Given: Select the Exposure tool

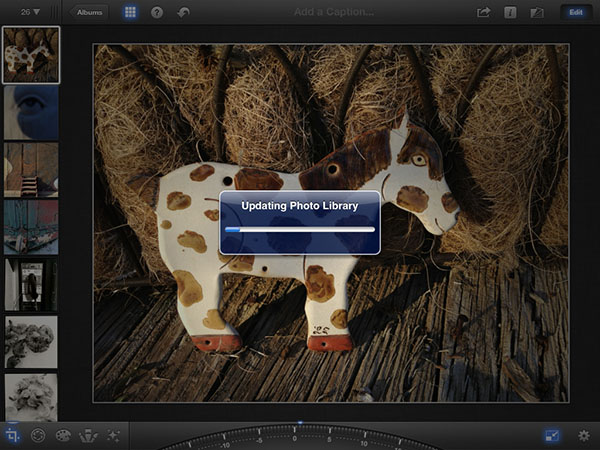Looking at the screenshot, I should (38, 435).
